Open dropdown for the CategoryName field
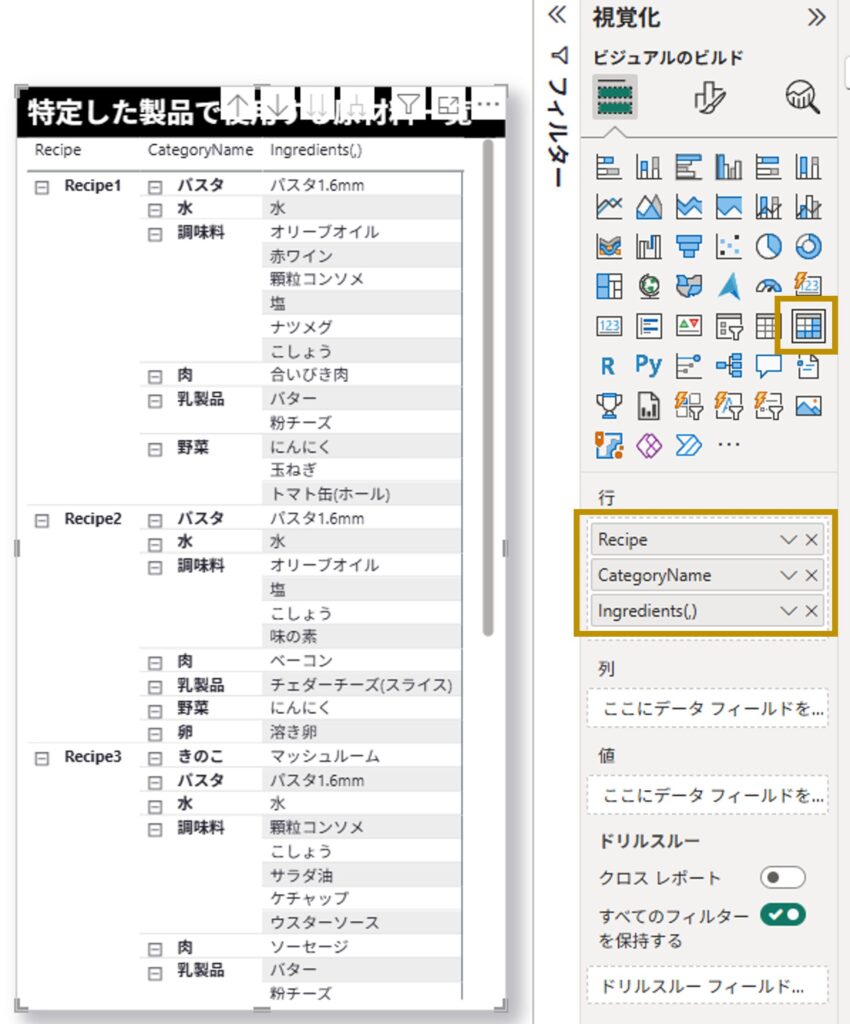The height and width of the screenshot is (1024, 850). (x=788, y=575)
